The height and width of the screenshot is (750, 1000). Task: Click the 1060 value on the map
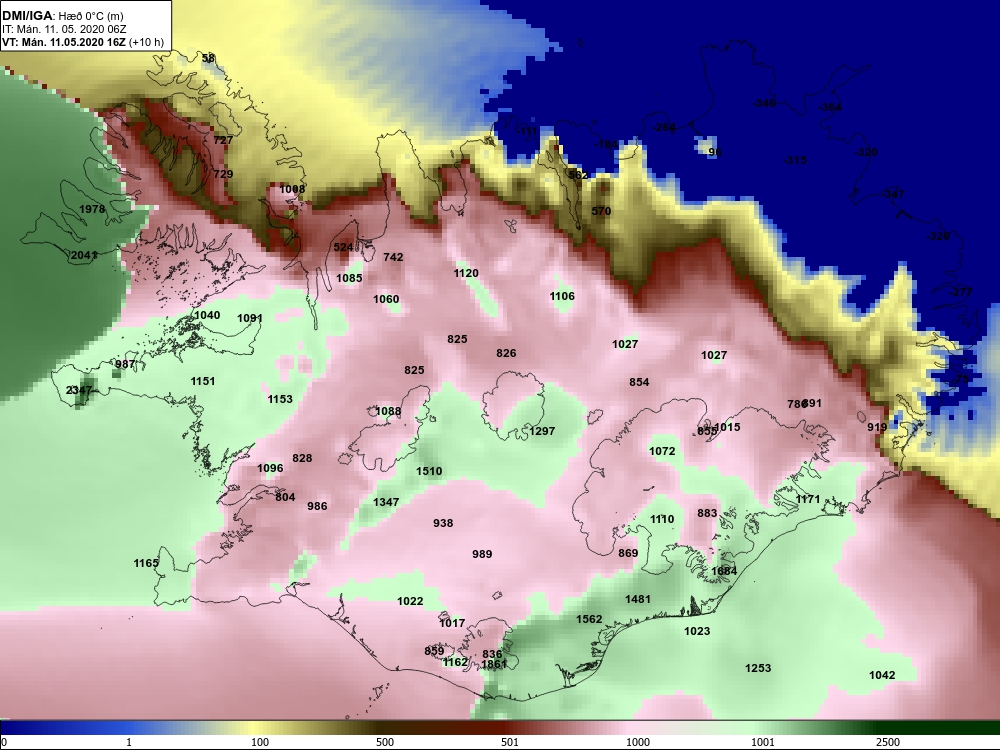[x=386, y=299]
